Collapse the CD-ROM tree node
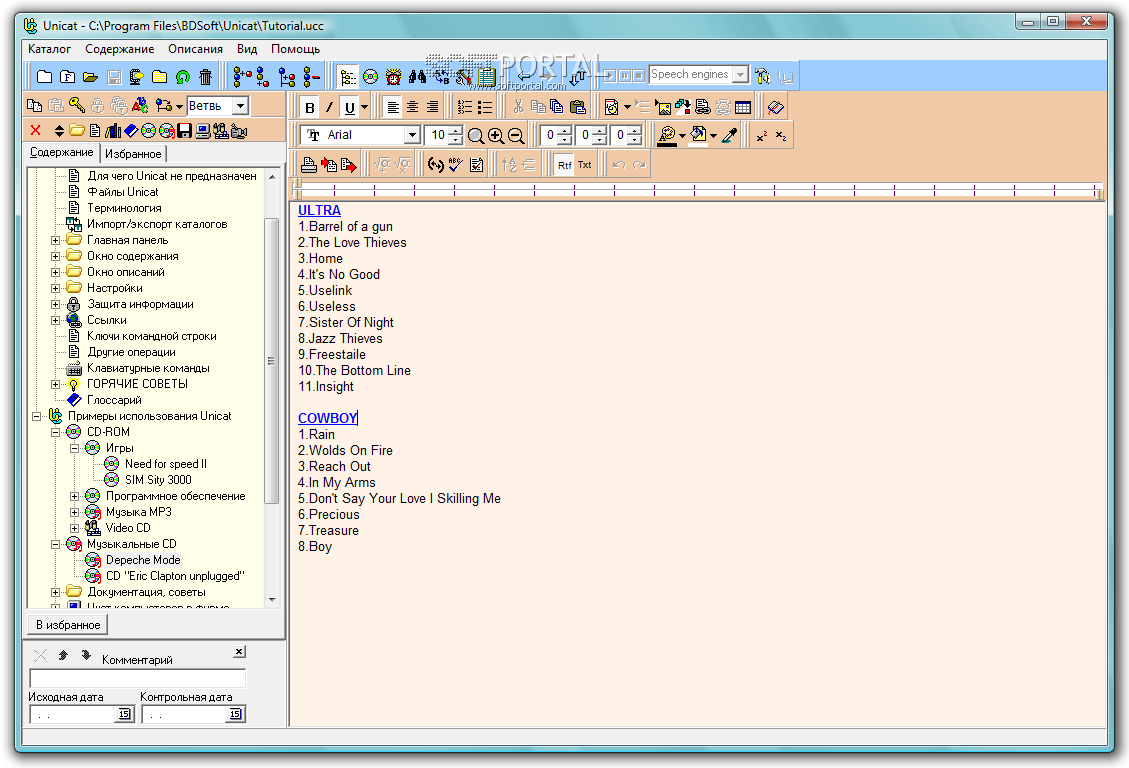Viewport: 1129px width, 768px height. 55,433
